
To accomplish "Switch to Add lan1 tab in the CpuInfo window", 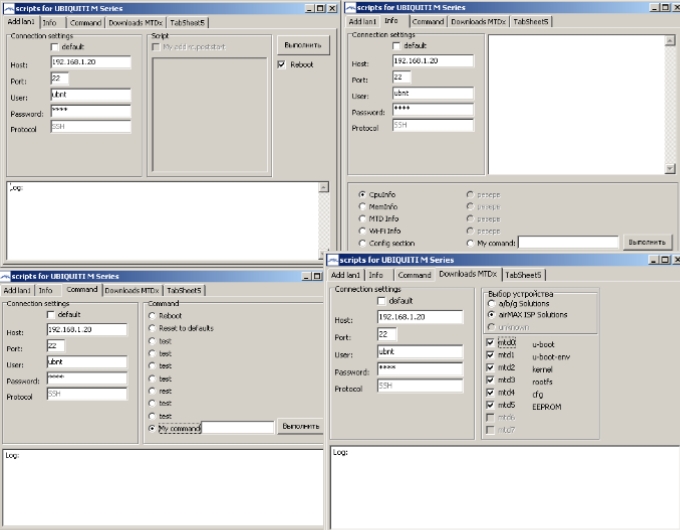I will 362,21.
